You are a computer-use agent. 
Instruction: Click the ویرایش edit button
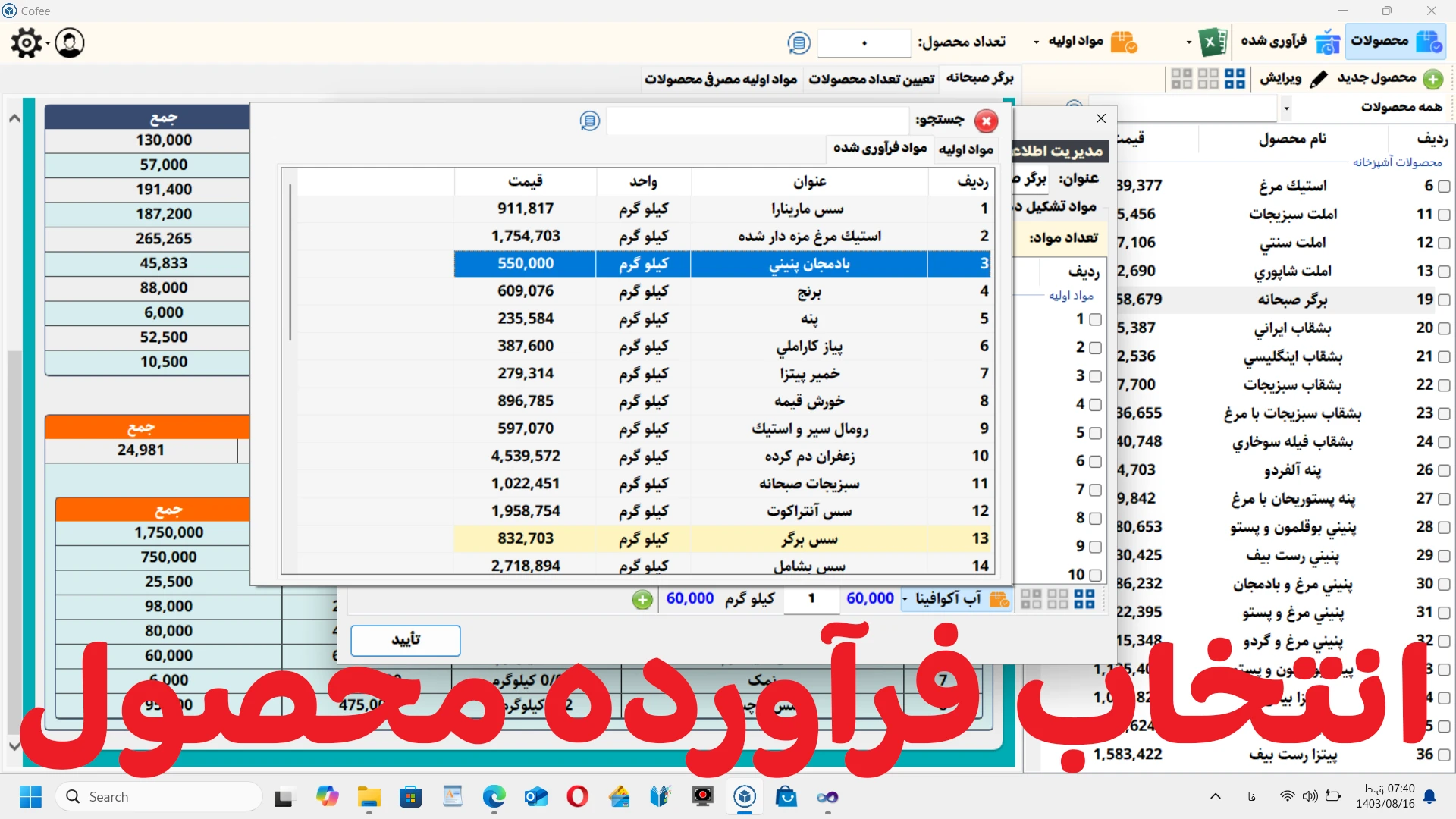coord(1292,78)
